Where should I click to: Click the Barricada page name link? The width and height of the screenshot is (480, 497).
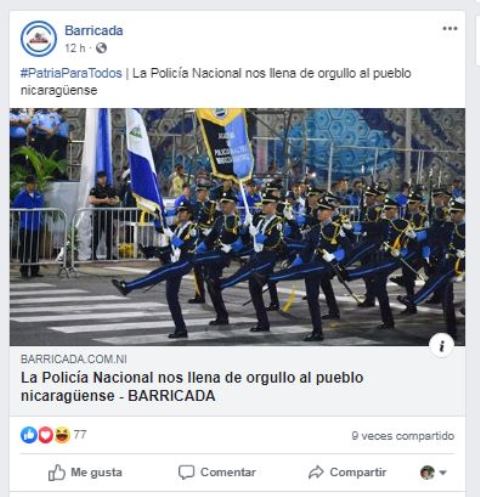[x=94, y=31]
